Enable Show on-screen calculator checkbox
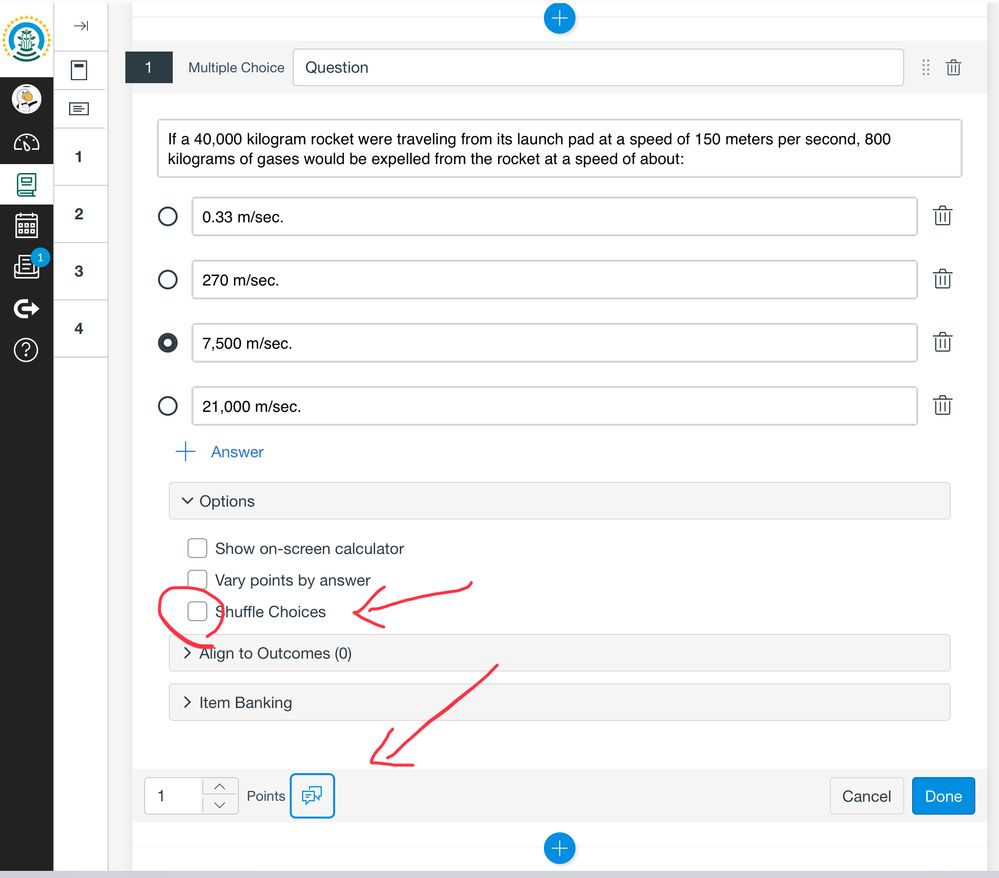999x878 pixels. point(198,548)
